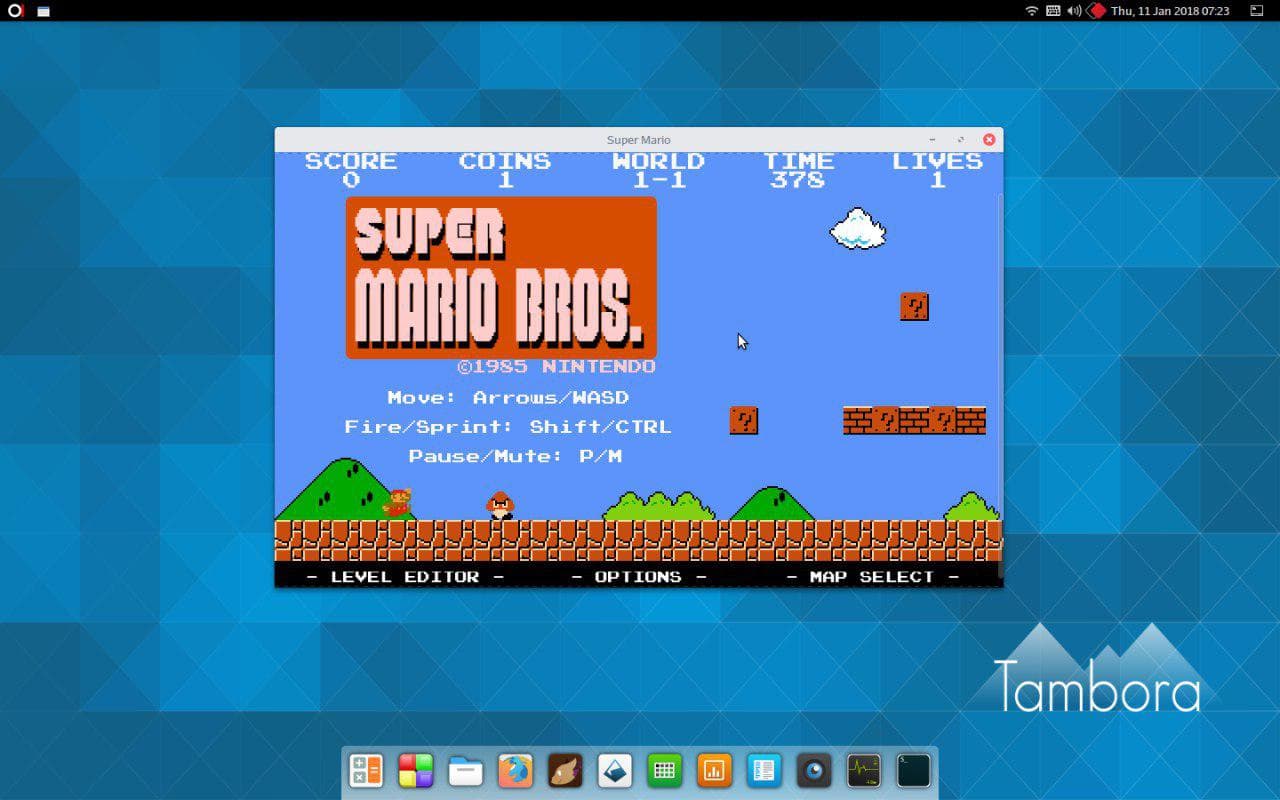Image resolution: width=1280 pixels, height=800 pixels.
Task: Open the blue document writer app in dock
Action: pos(764,771)
